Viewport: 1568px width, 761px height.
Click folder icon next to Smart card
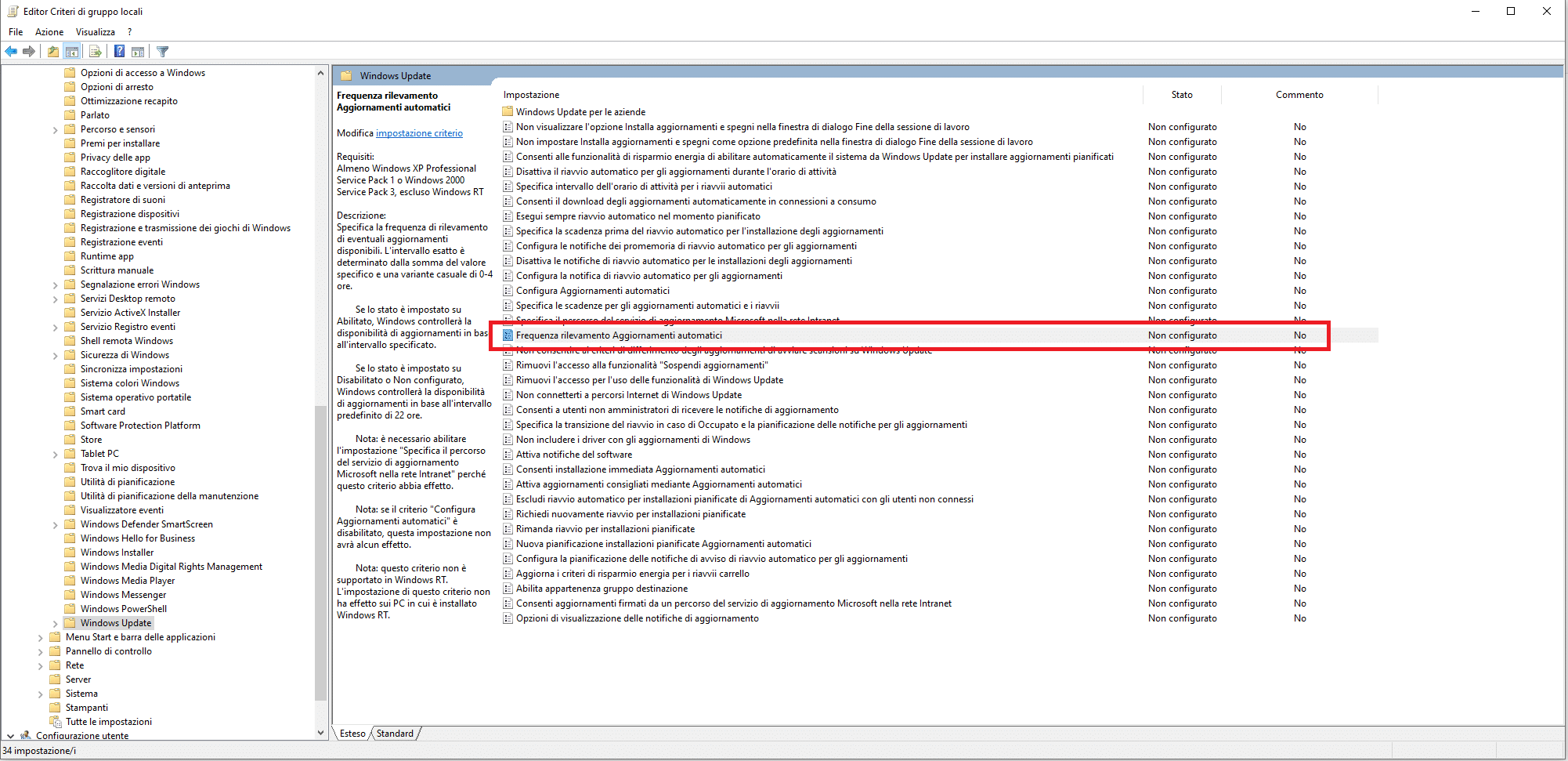pyautogui.click(x=70, y=411)
